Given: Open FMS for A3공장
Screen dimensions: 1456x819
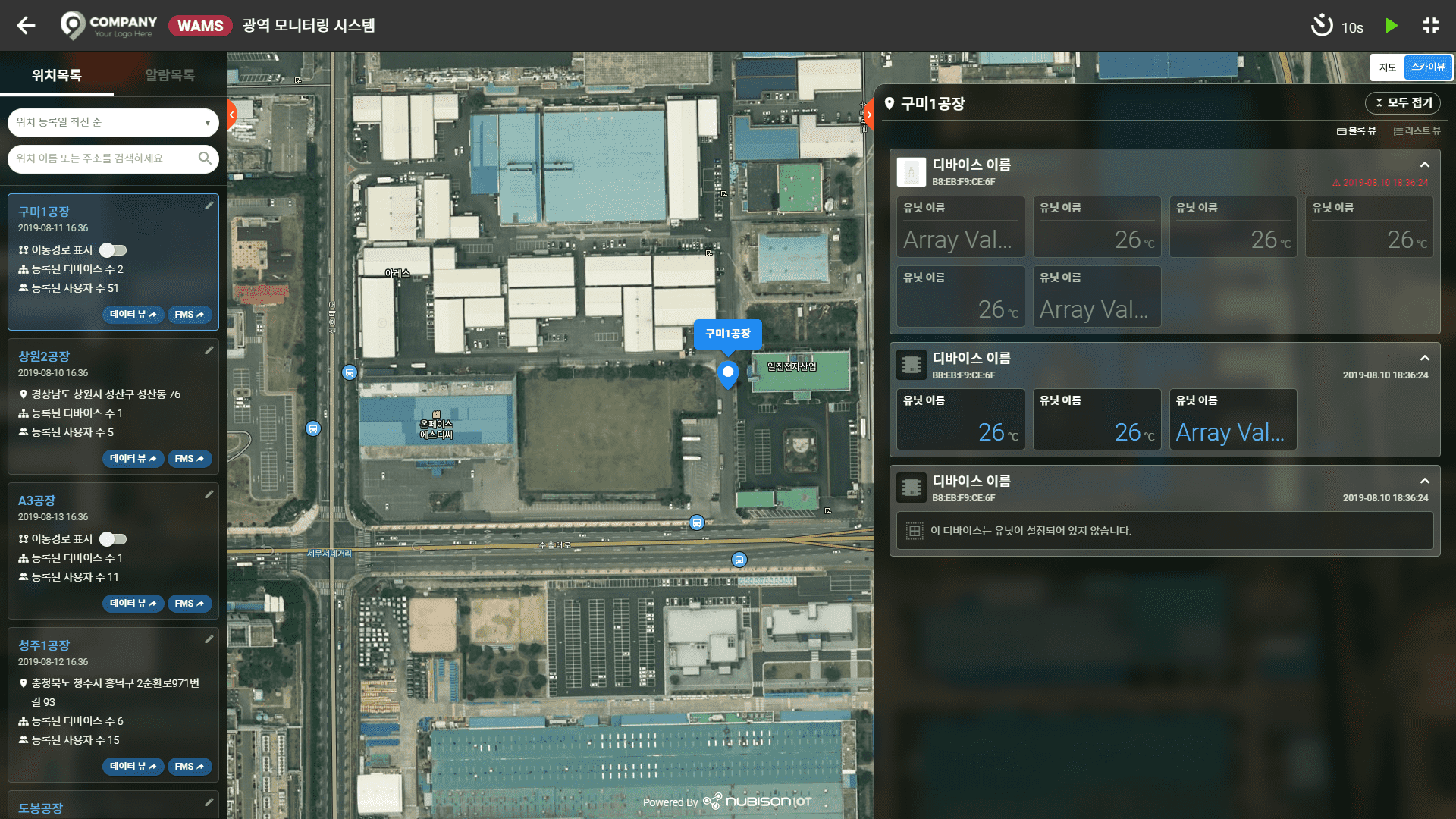Looking at the screenshot, I should (x=189, y=604).
